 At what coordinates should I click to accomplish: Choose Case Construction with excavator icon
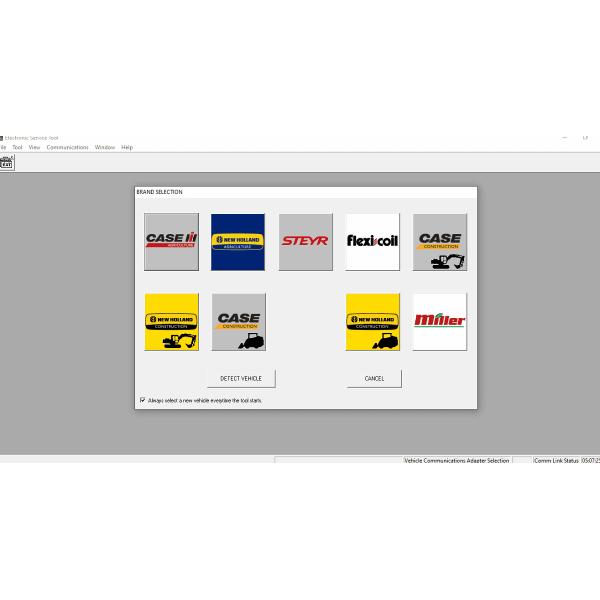point(439,241)
